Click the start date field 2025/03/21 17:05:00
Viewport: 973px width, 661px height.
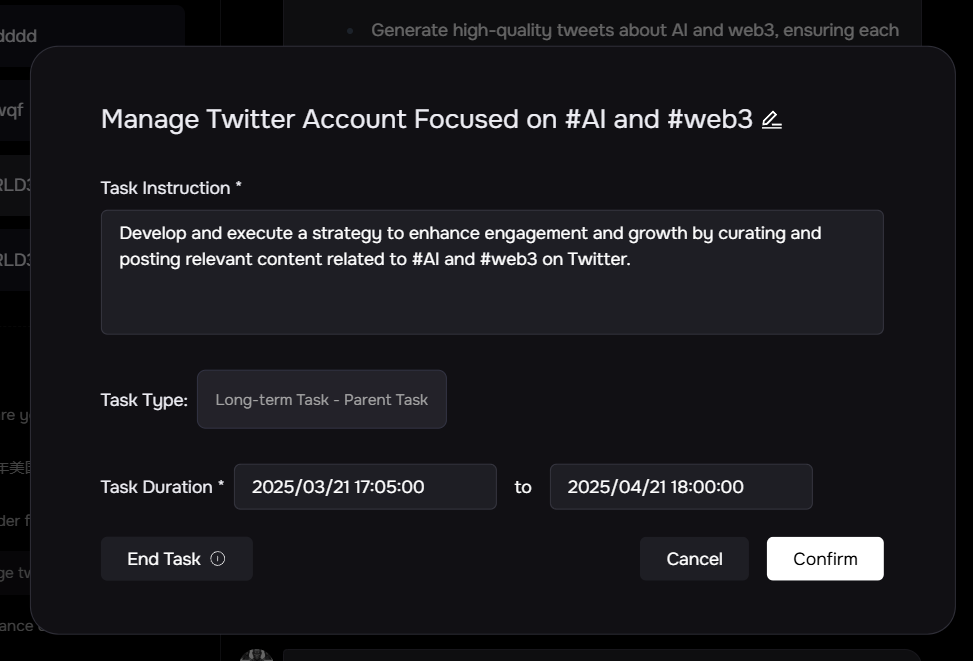[365, 487]
